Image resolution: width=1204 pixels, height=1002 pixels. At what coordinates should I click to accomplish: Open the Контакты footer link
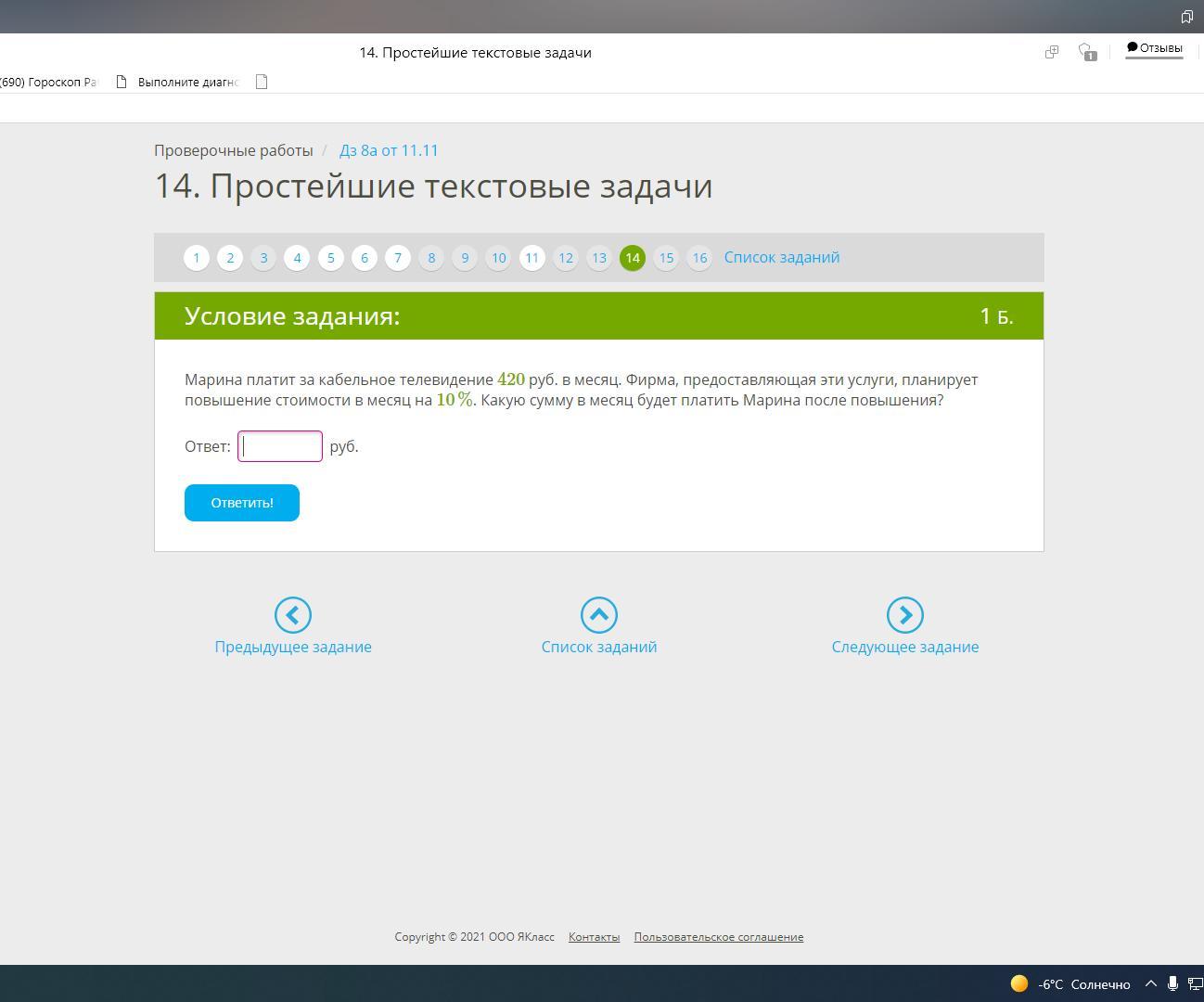click(x=594, y=937)
